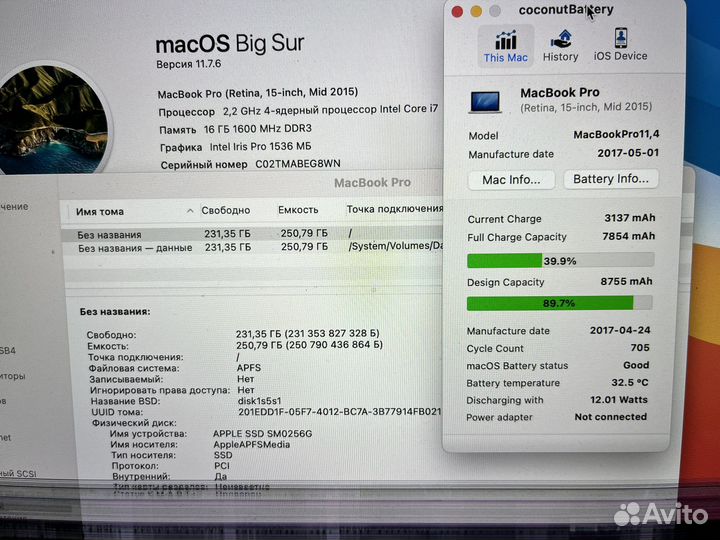The width and height of the screenshot is (720, 540).
Task: Click the battery manufacture date 2017-04-24
Action: point(620,330)
